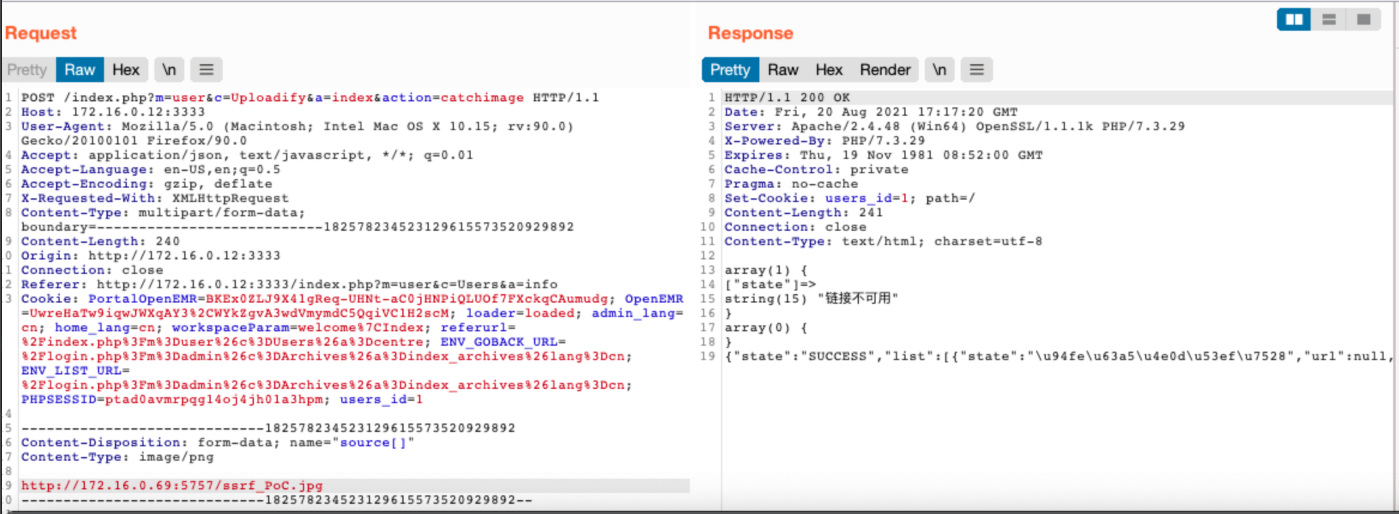Click the boundary= value line in request

point(297,227)
